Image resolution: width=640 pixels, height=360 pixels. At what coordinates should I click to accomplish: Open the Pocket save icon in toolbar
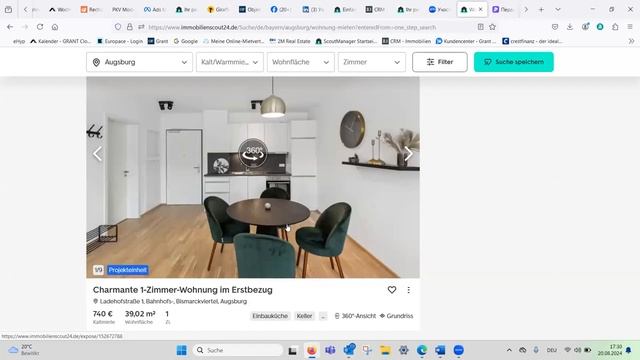(555, 27)
